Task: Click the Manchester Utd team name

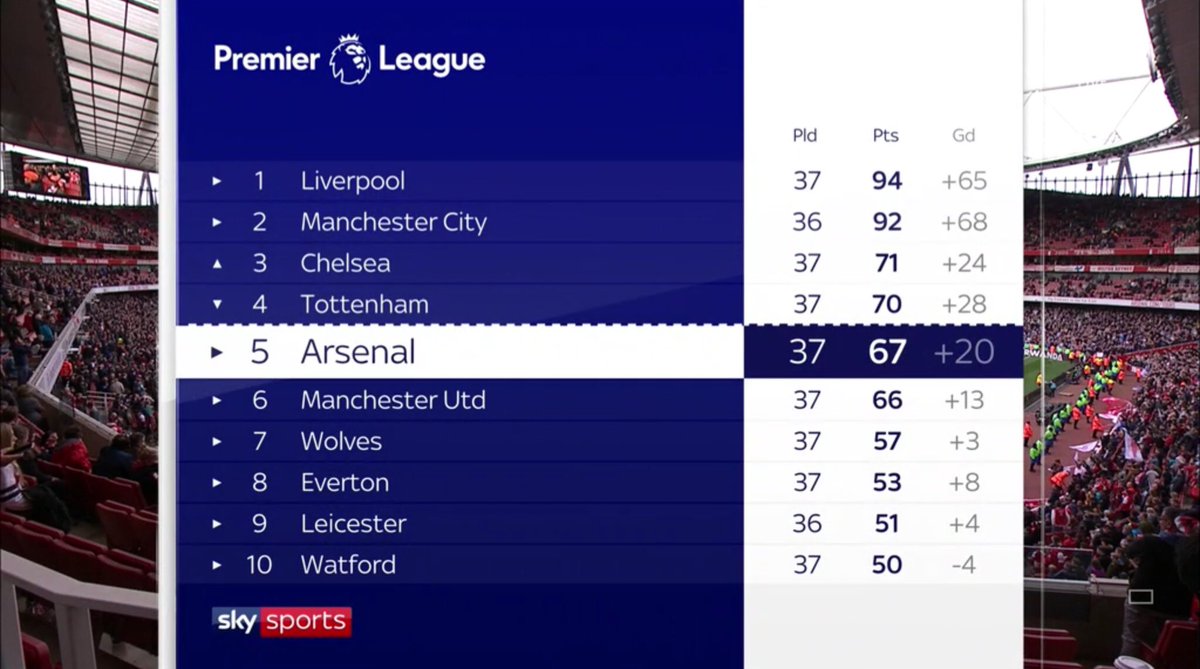Action: pos(393,401)
